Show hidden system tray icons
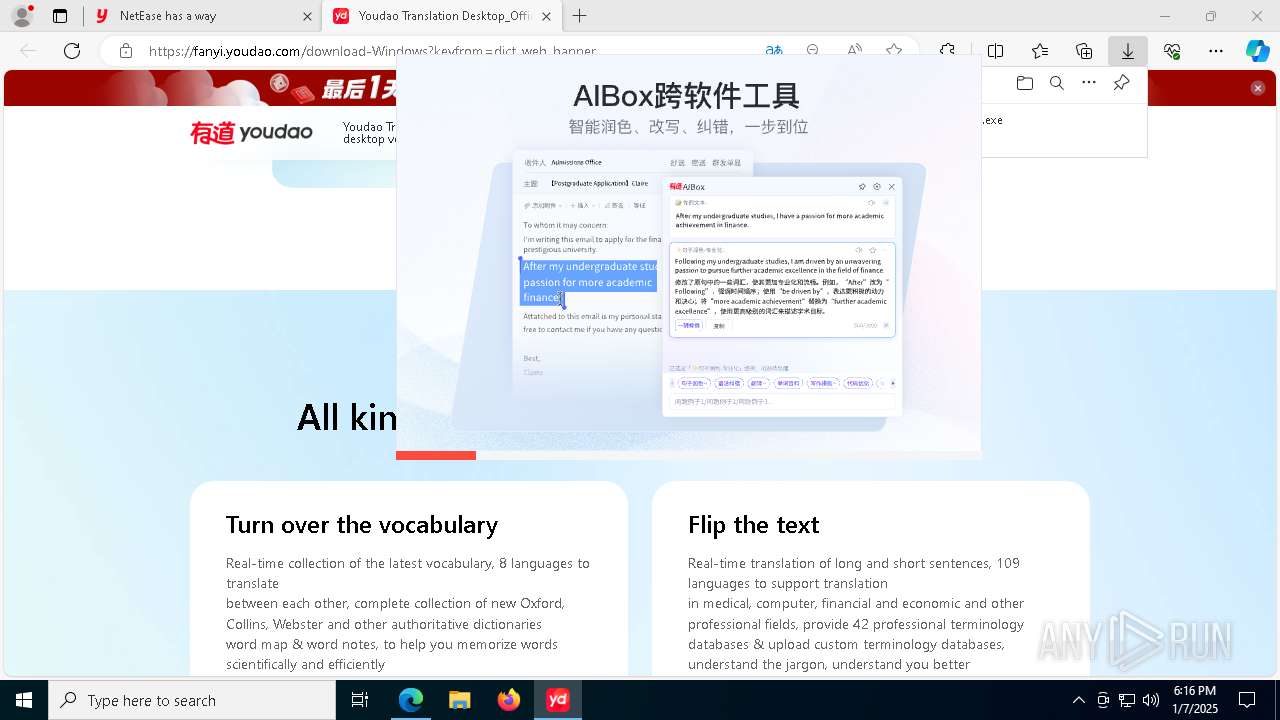The width and height of the screenshot is (1280, 720). (1078, 700)
